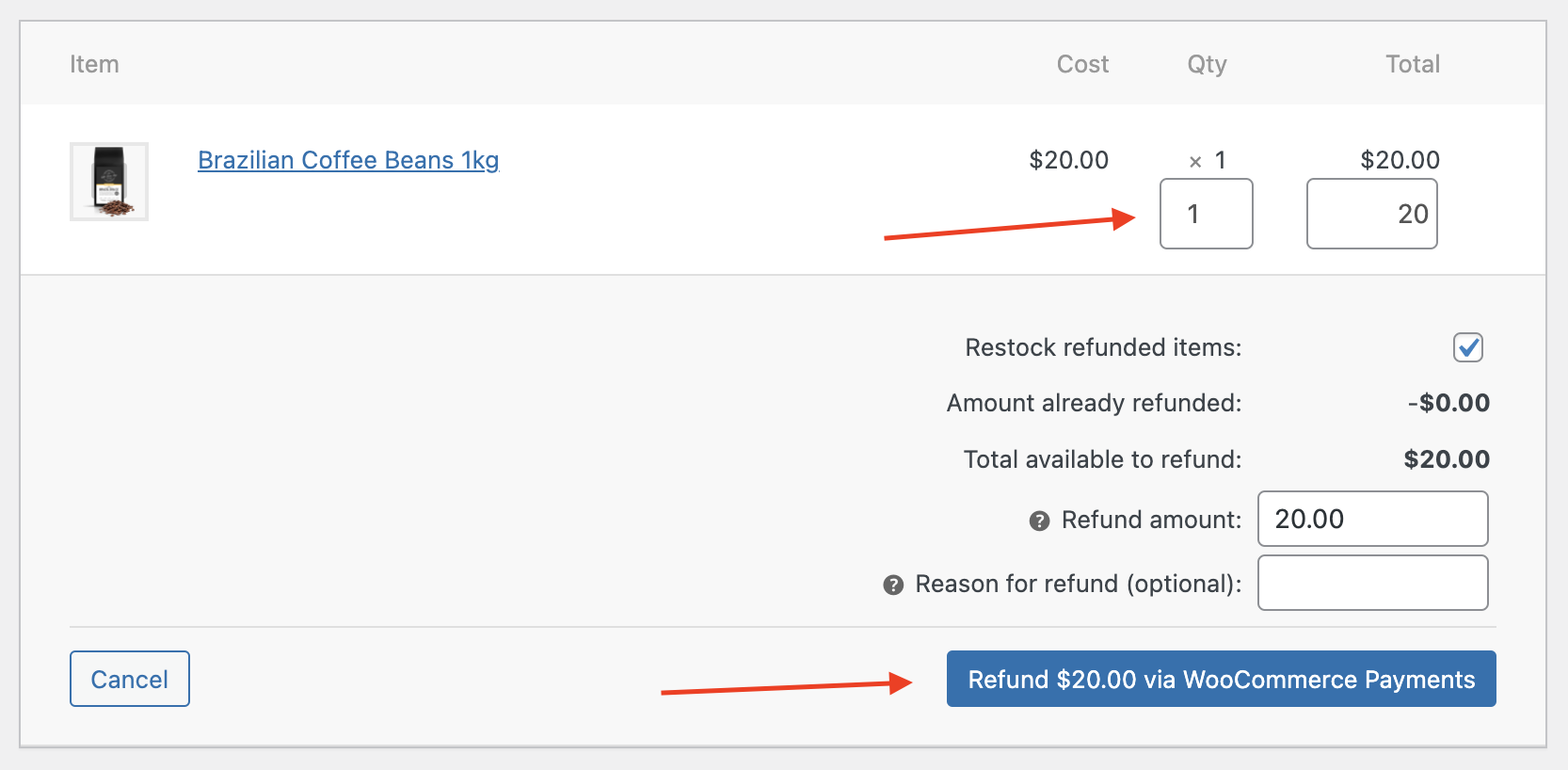Click the line item refund total field
The height and width of the screenshot is (770, 1568).
point(1371,214)
